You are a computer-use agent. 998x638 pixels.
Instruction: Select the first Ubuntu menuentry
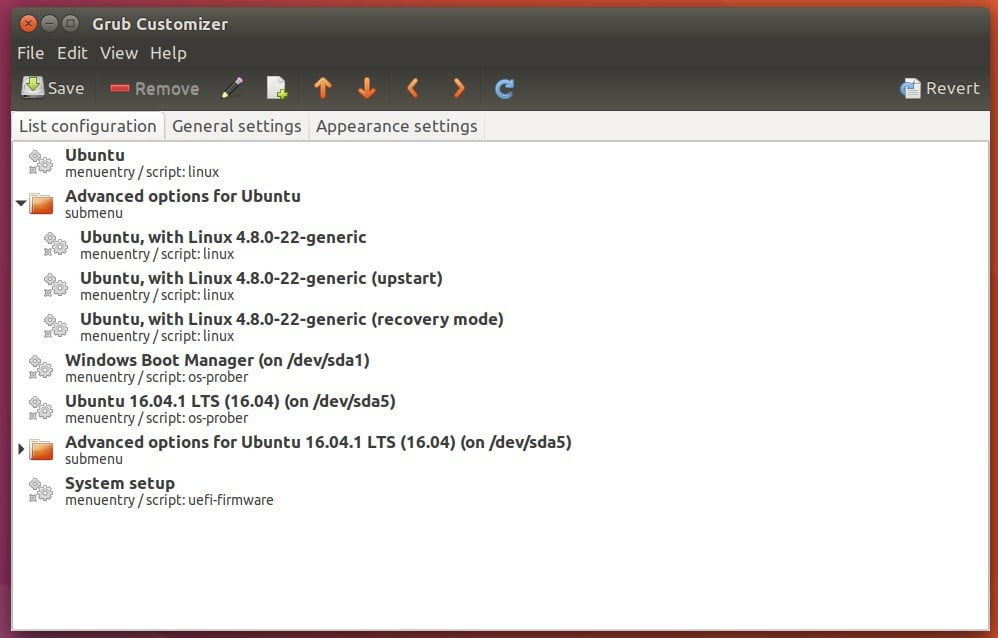tap(500, 162)
